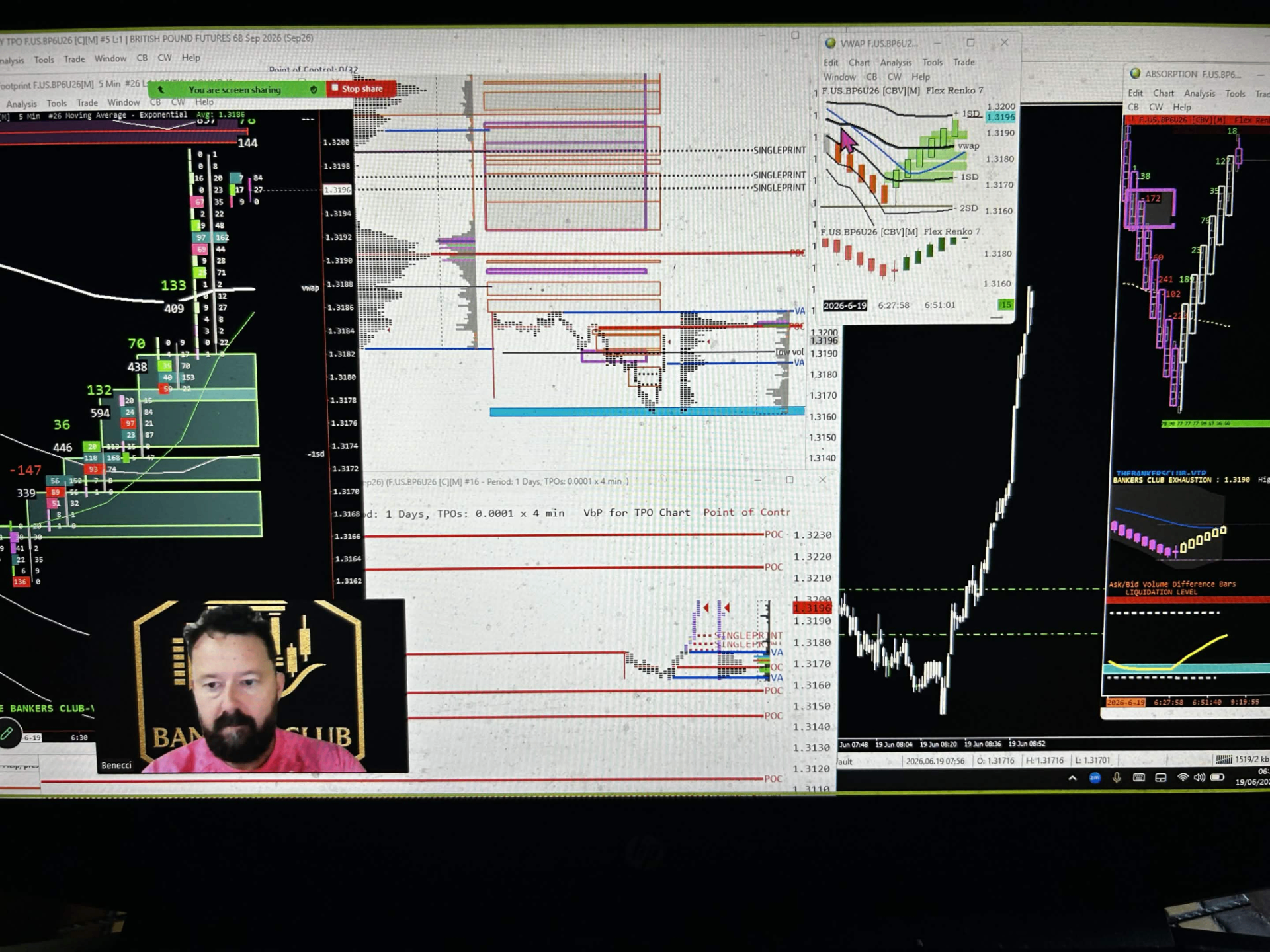Open the Window menu in the Footprint window
This screenshot has height=952, width=1270.
click(124, 102)
